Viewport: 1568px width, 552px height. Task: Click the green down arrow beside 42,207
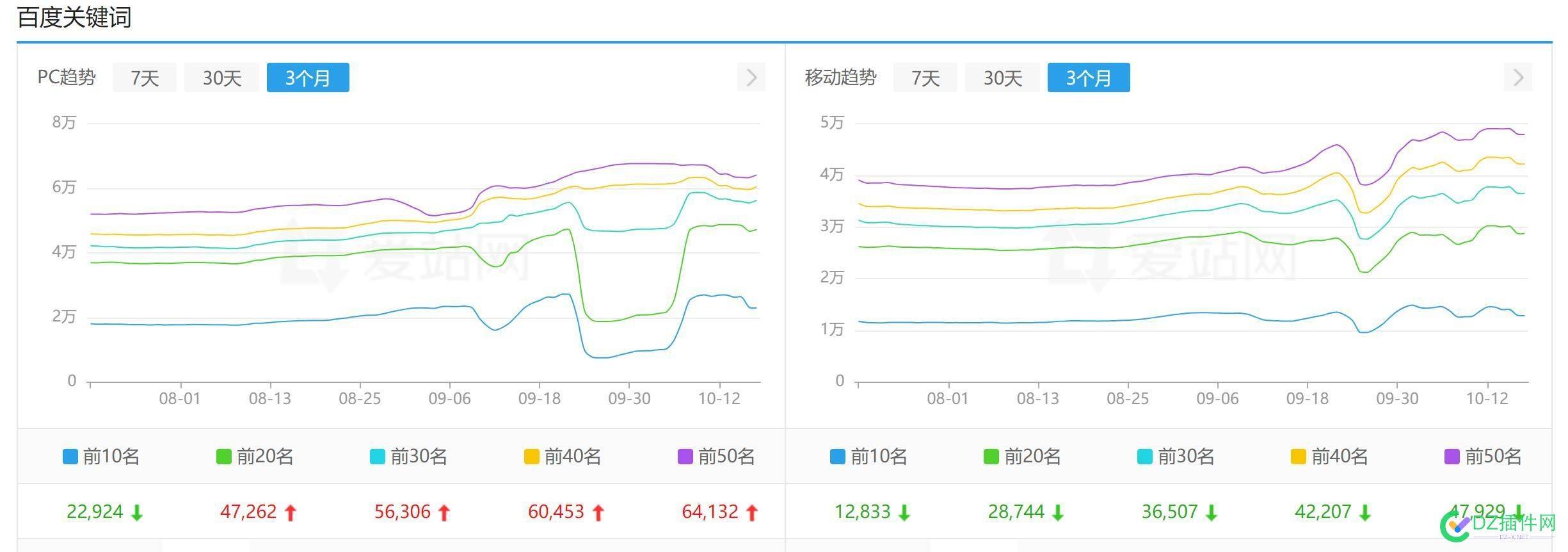click(x=1365, y=512)
